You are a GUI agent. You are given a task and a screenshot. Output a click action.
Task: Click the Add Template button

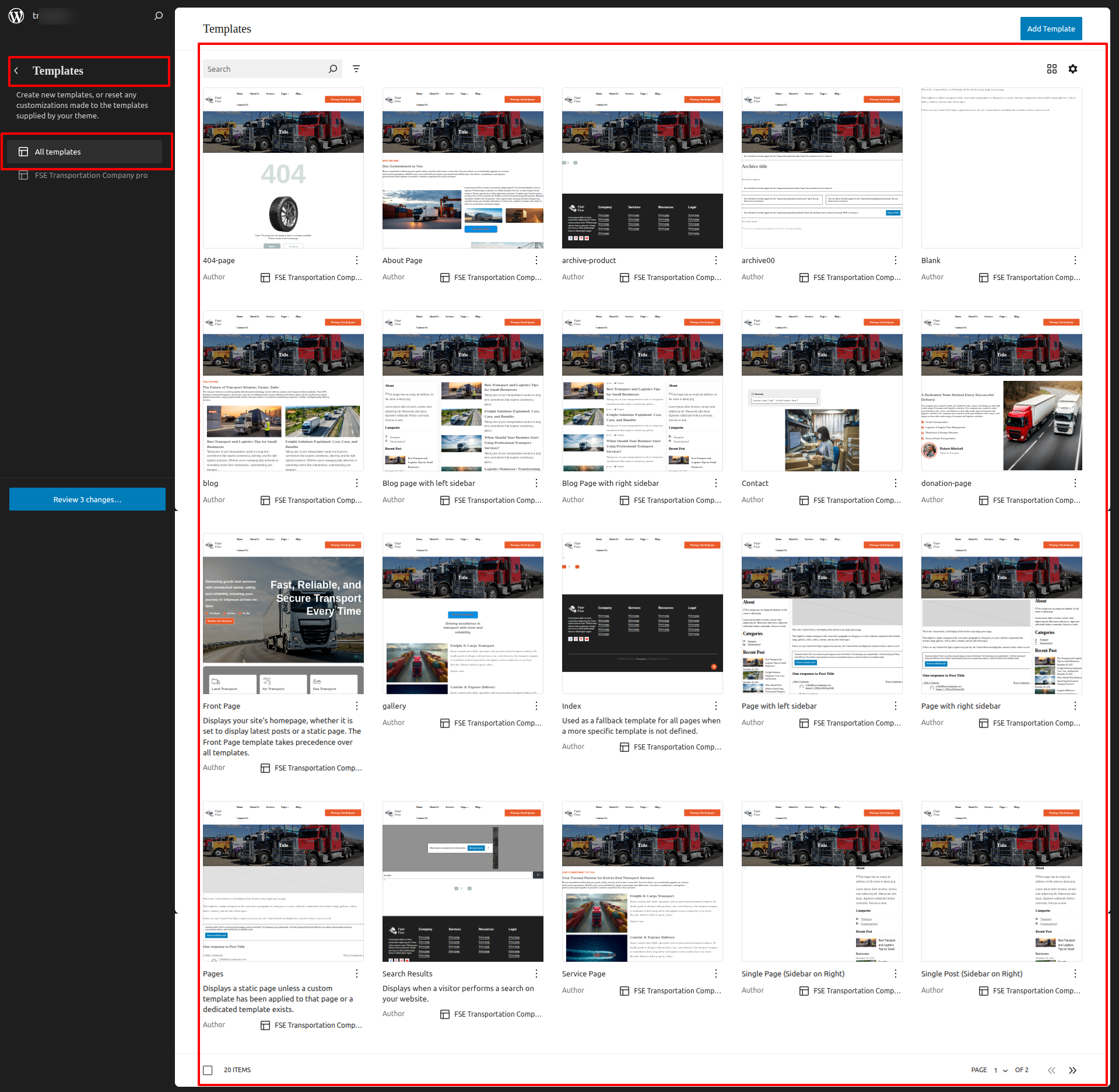[x=1050, y=29]
